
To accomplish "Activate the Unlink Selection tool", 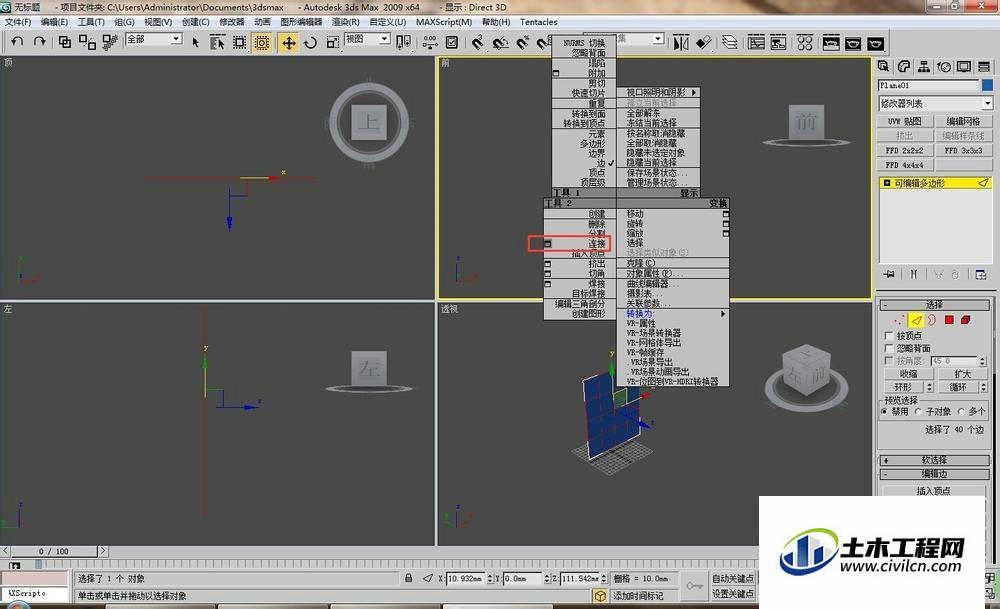I will [87, 42].
